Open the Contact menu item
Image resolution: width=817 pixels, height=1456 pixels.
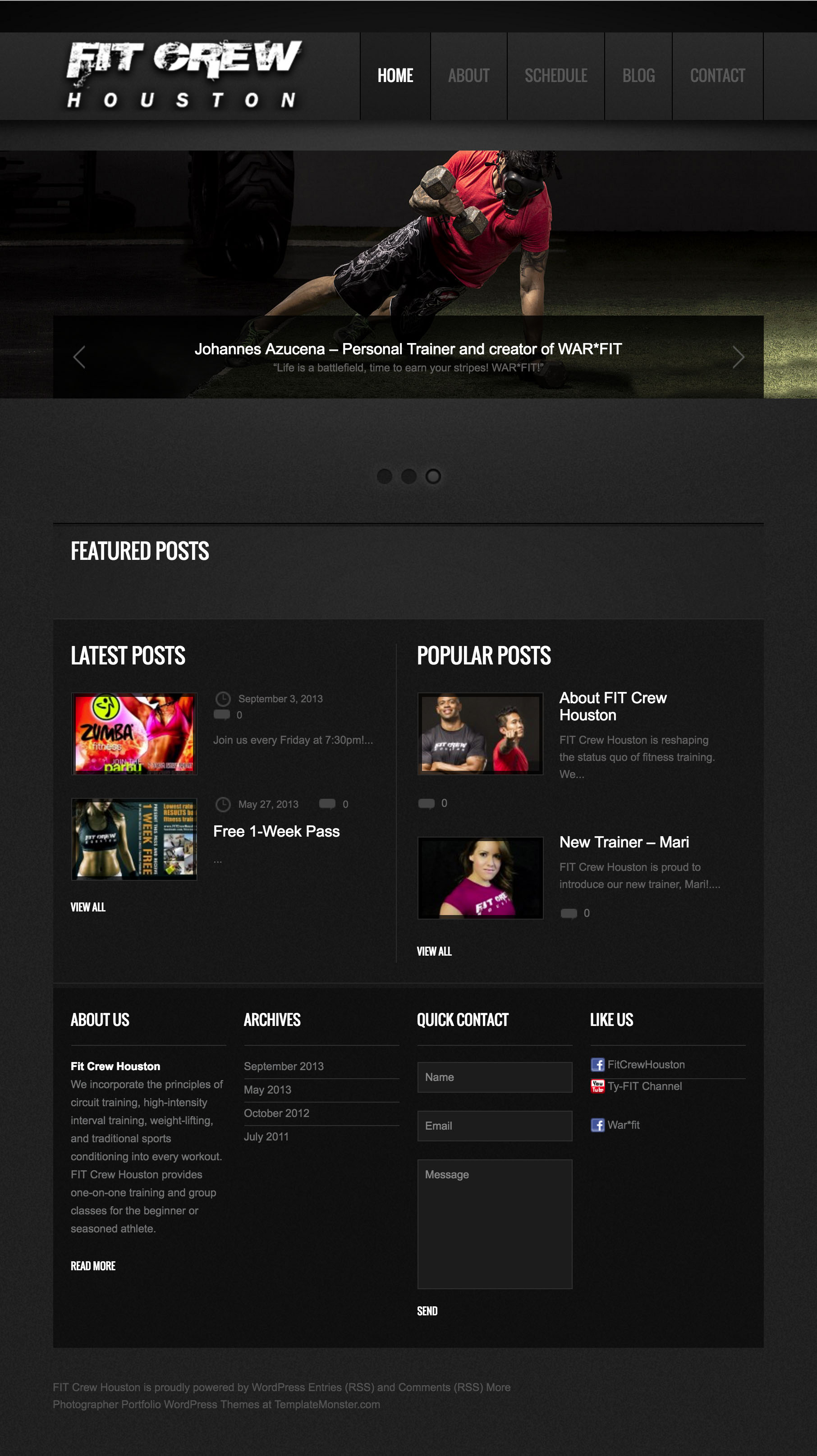[717, 76]
